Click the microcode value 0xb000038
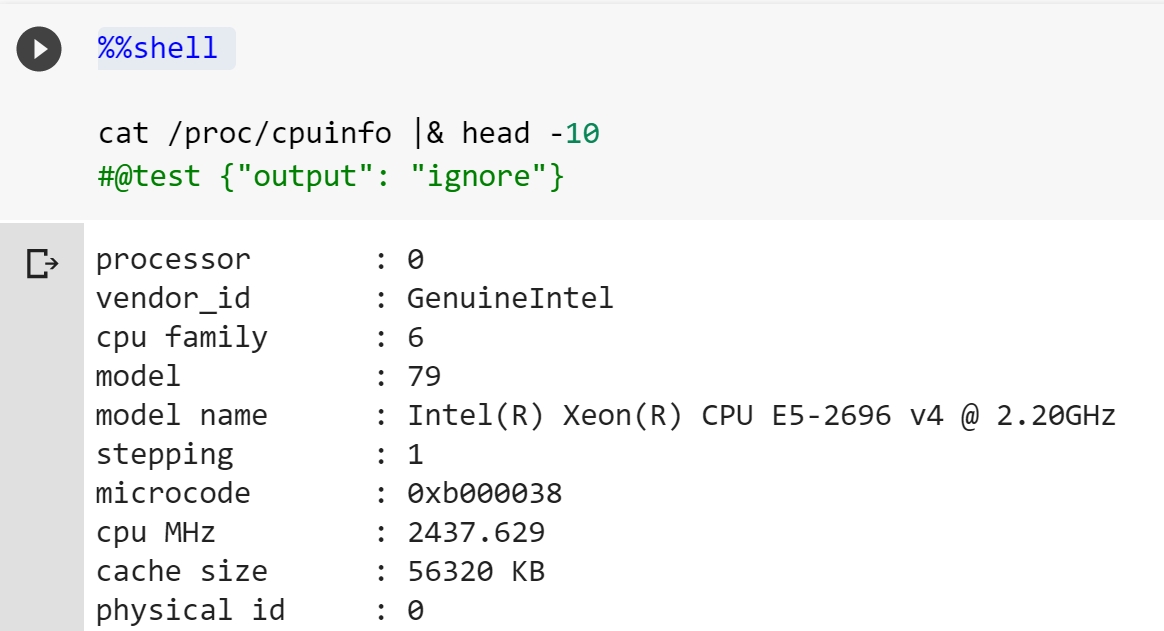 click(x=484, y=494)
